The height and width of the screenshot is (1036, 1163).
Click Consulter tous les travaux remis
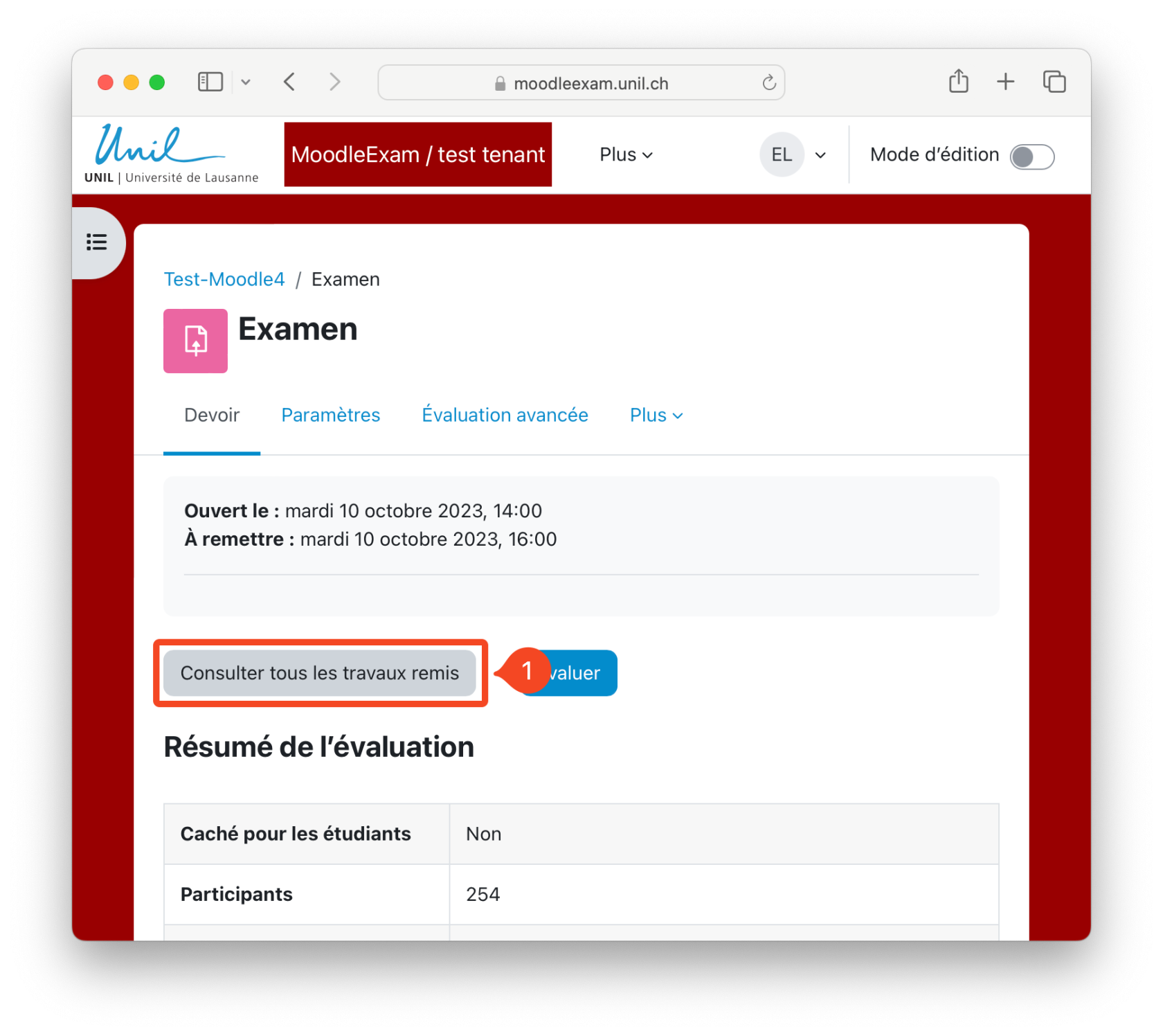(320, 673)
